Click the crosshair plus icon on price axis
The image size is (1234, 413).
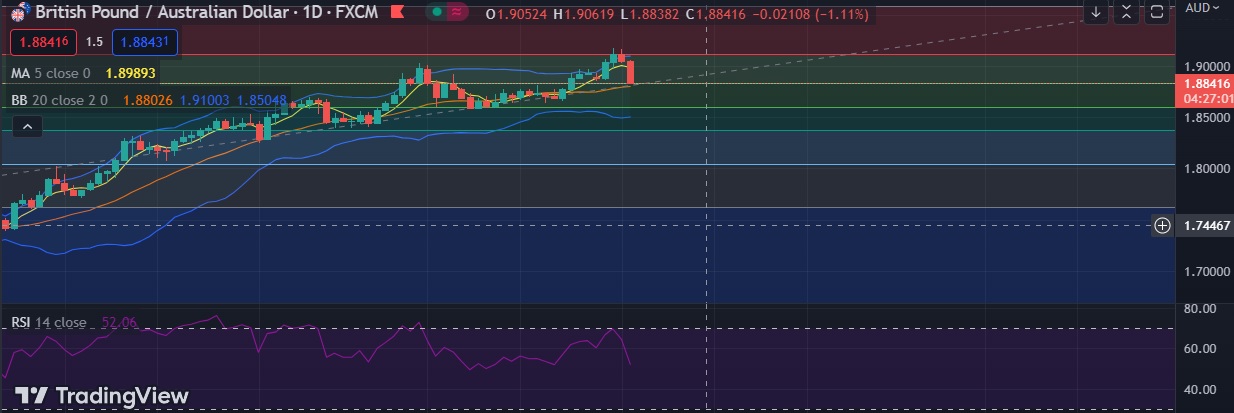[1162, 225]
